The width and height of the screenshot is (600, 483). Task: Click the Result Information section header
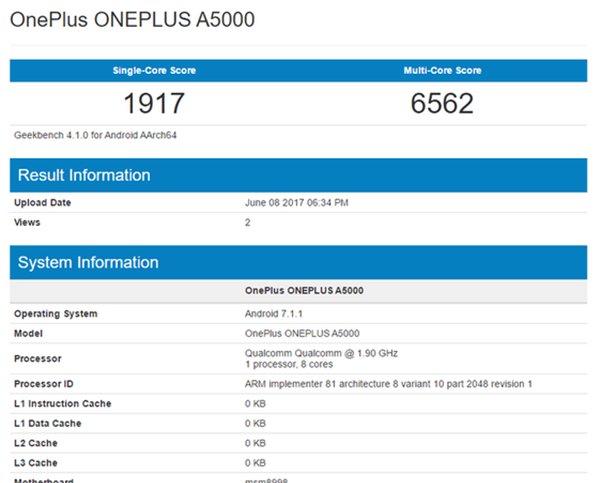[x=85, y=175]
